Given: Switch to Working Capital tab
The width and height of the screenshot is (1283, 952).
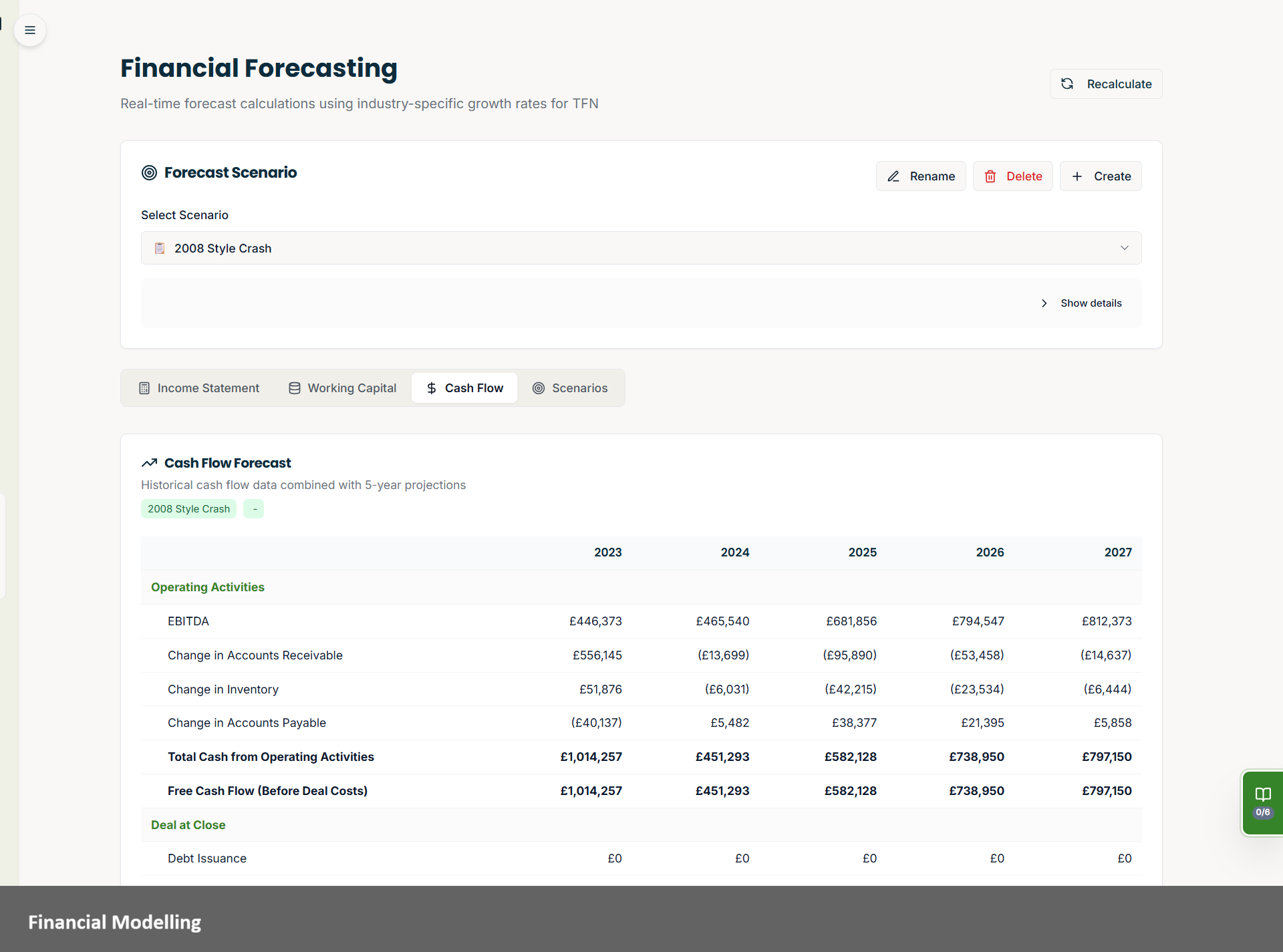Looking at the screenshot, I should tap(342, 388).
